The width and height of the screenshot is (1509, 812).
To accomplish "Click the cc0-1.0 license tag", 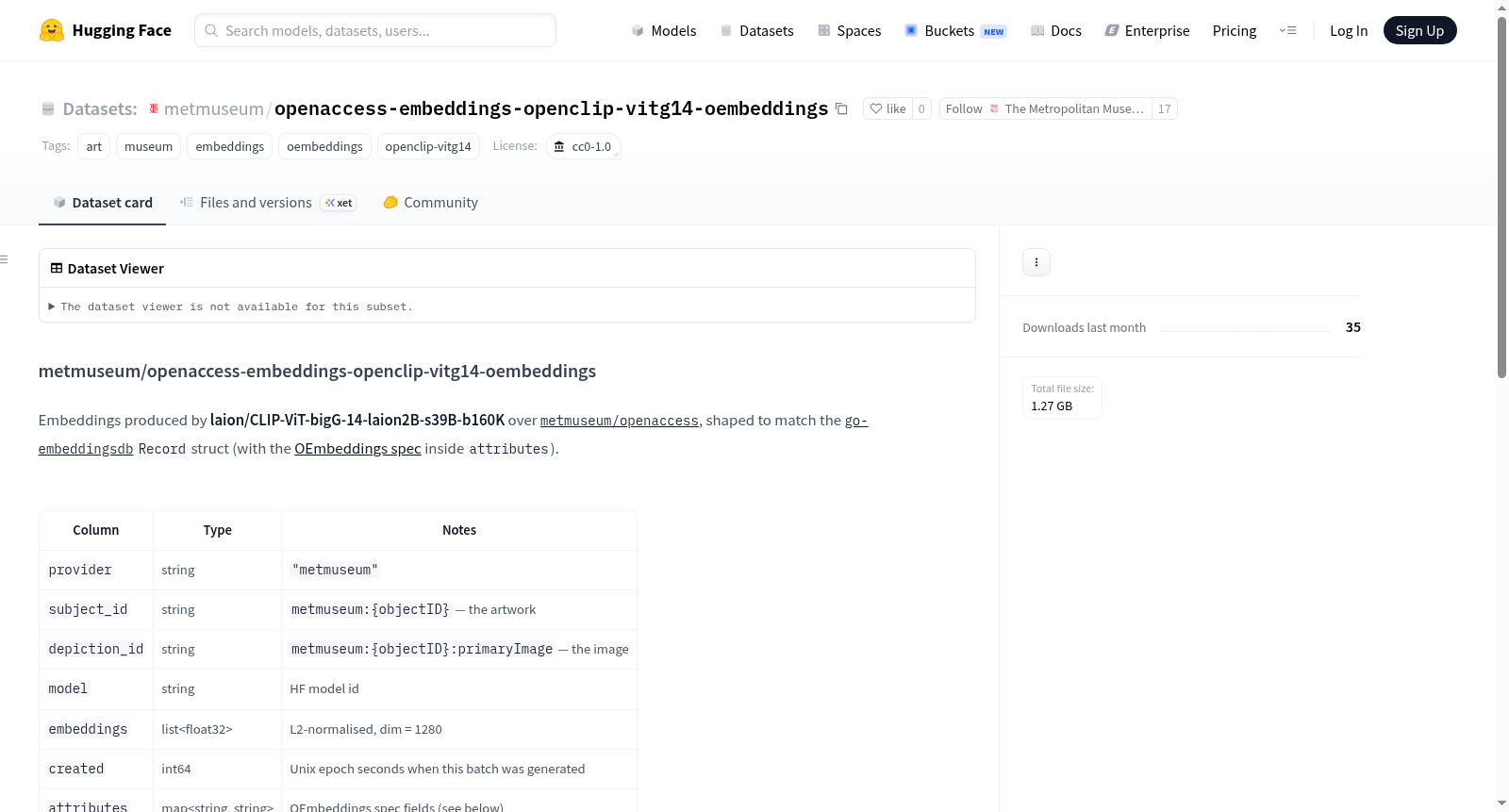I will (583, 146).
